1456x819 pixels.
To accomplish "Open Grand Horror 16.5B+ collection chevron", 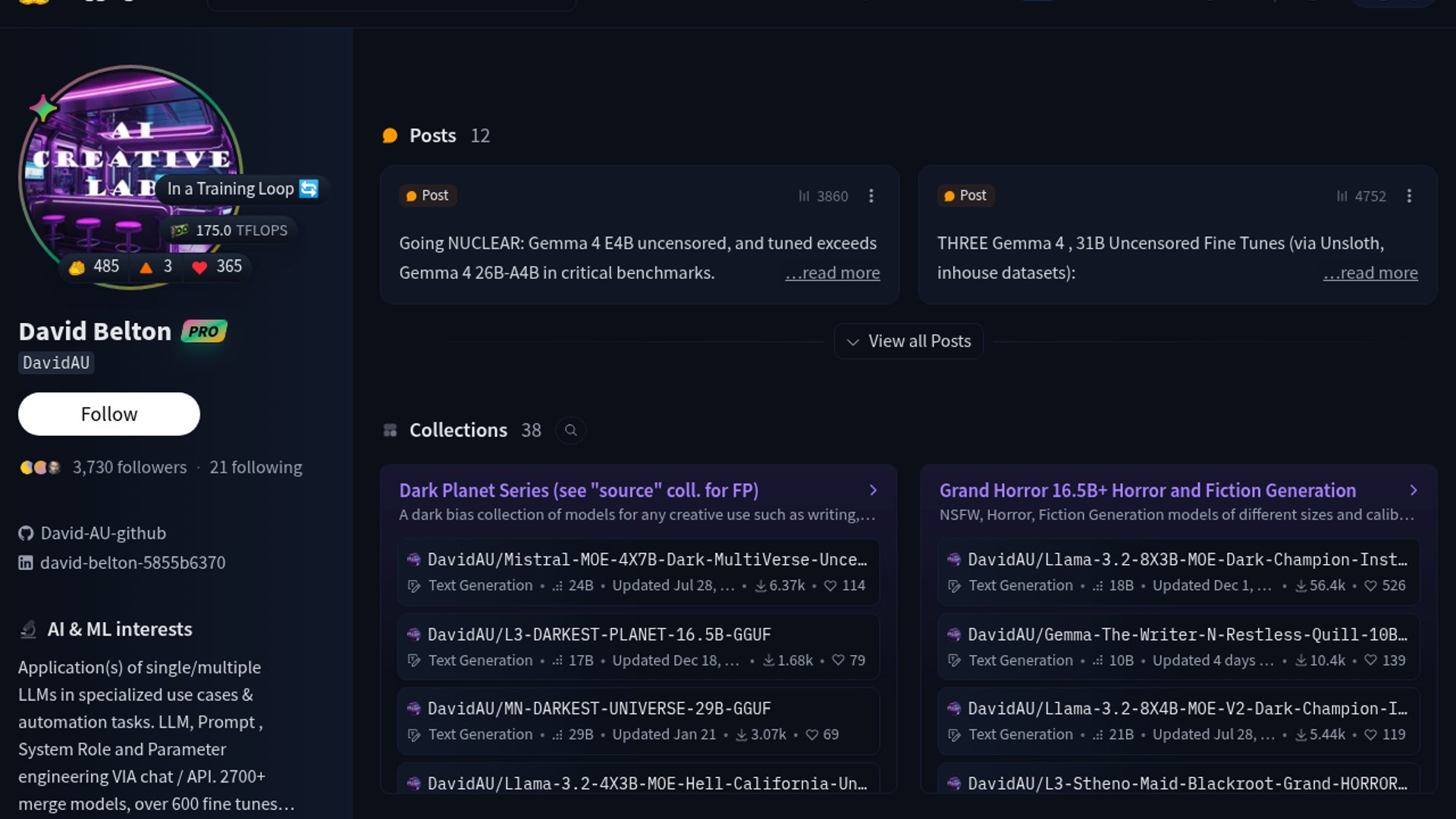I will coord(1413,491).
